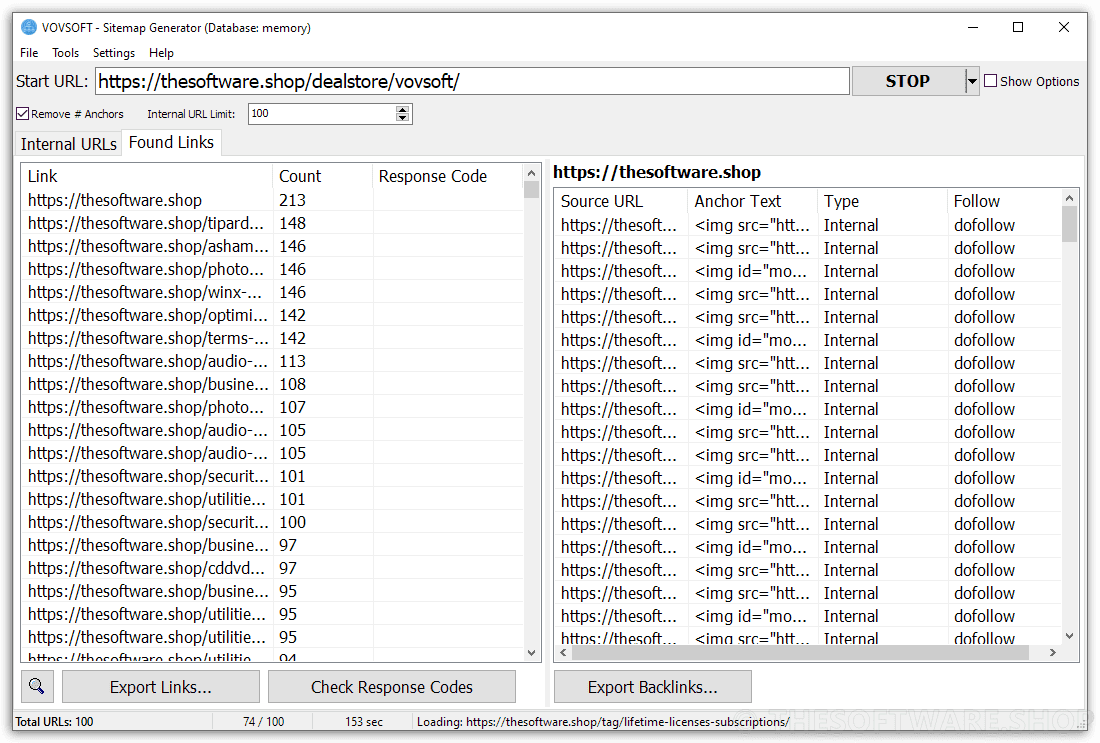Image resolution: width=1100 pixels, height=743 pixels.
Task: Click the count value 148
Action: 293,223
